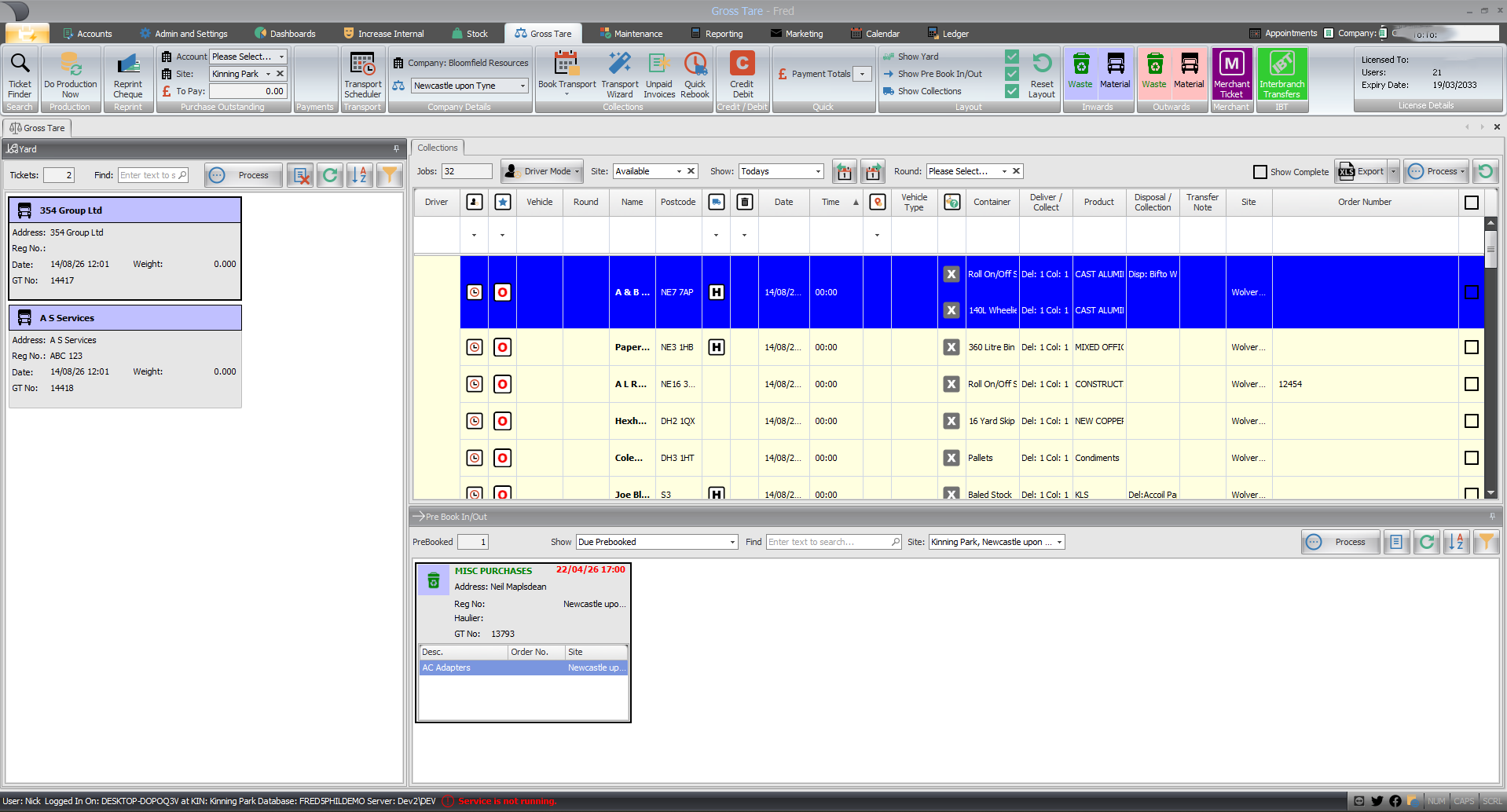Click Export to XLS button

(1362, 171)
